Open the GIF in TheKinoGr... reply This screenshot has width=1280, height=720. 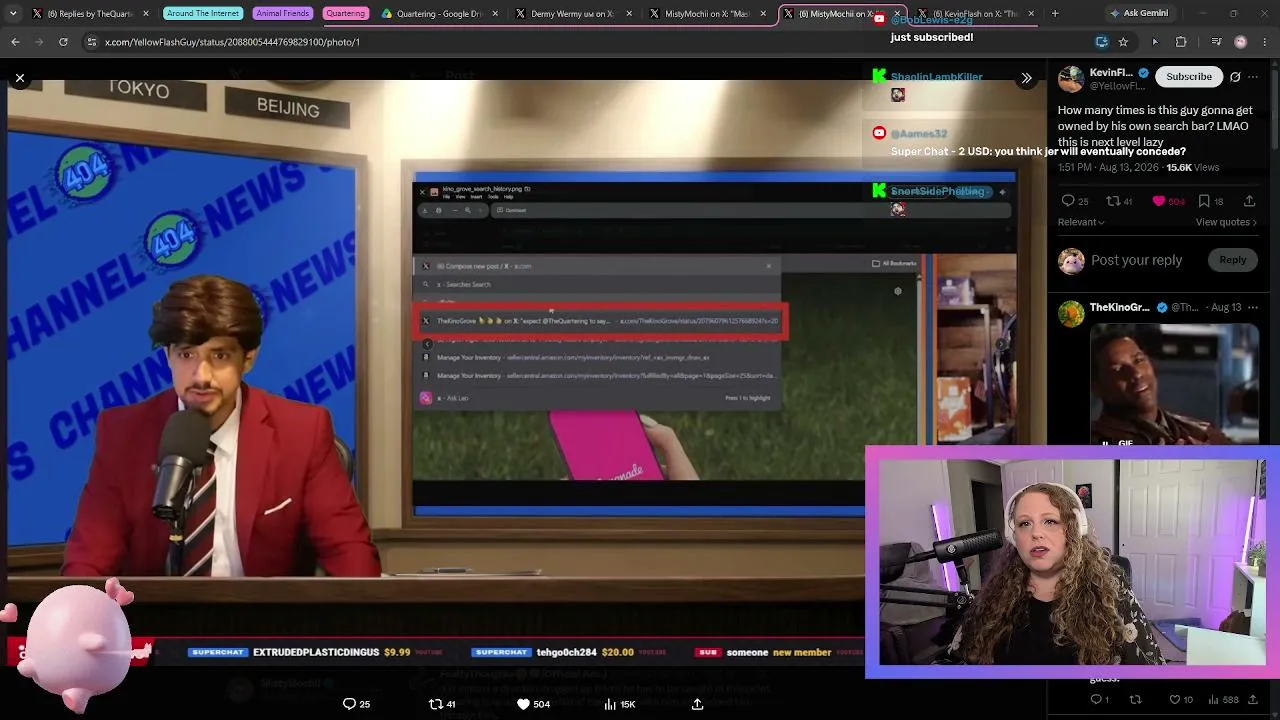[x=1174, y=385]
